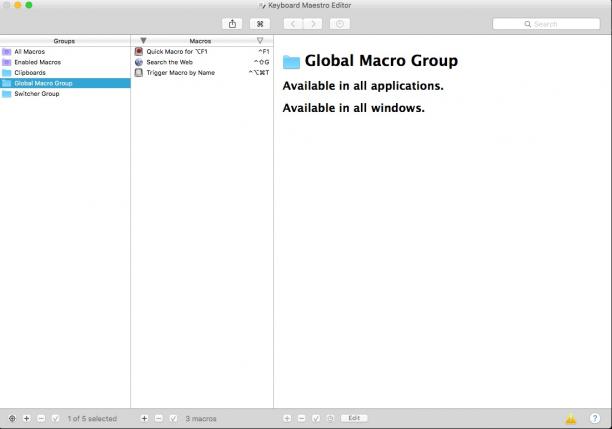The width and height of the screenshot is (612, 429).
Task: Open the recent history clock icon
Action: (340, 24)
